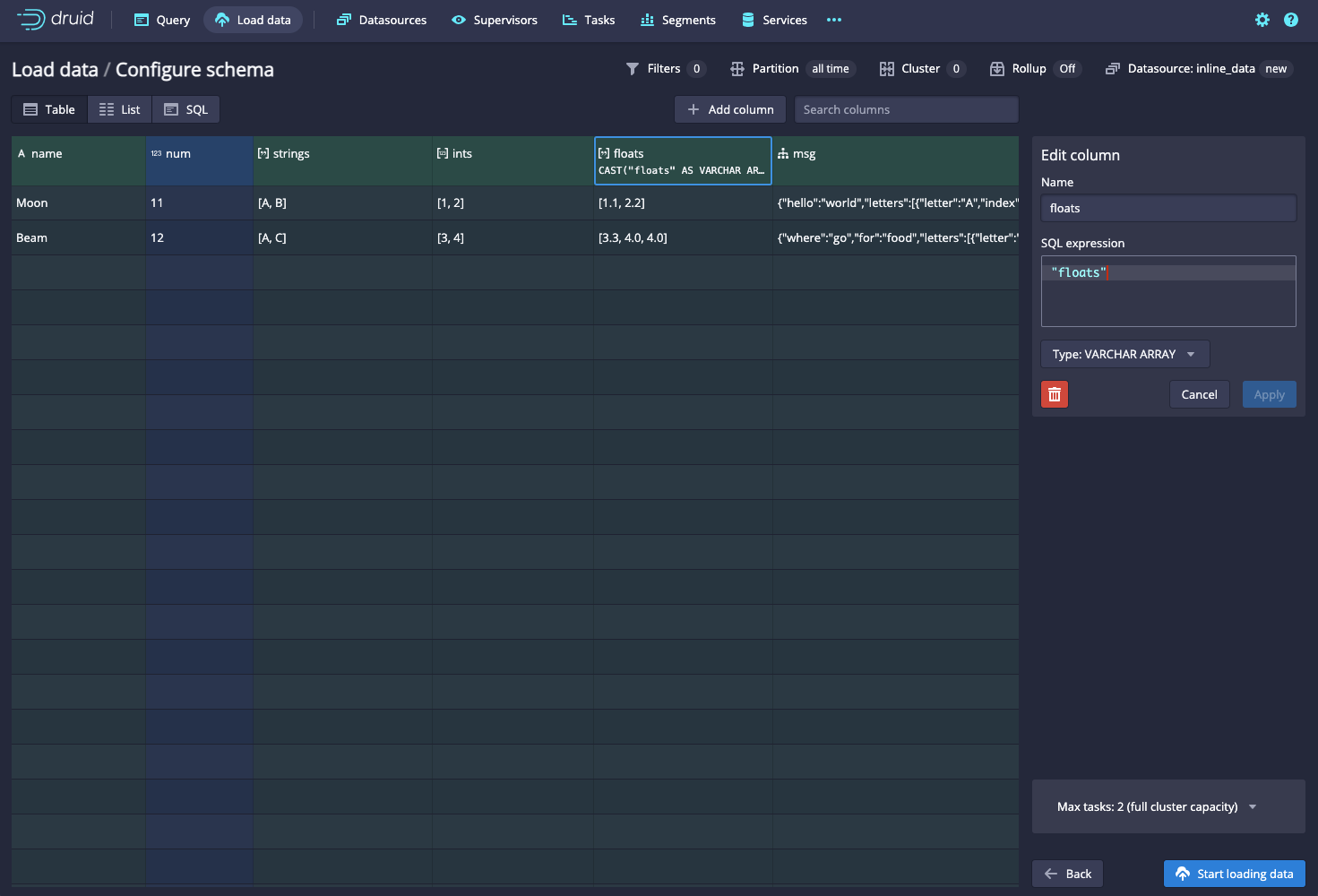The width and height of the screenshot is (1318, 896).
Task: Open the Segments tab
Action: 678,20
